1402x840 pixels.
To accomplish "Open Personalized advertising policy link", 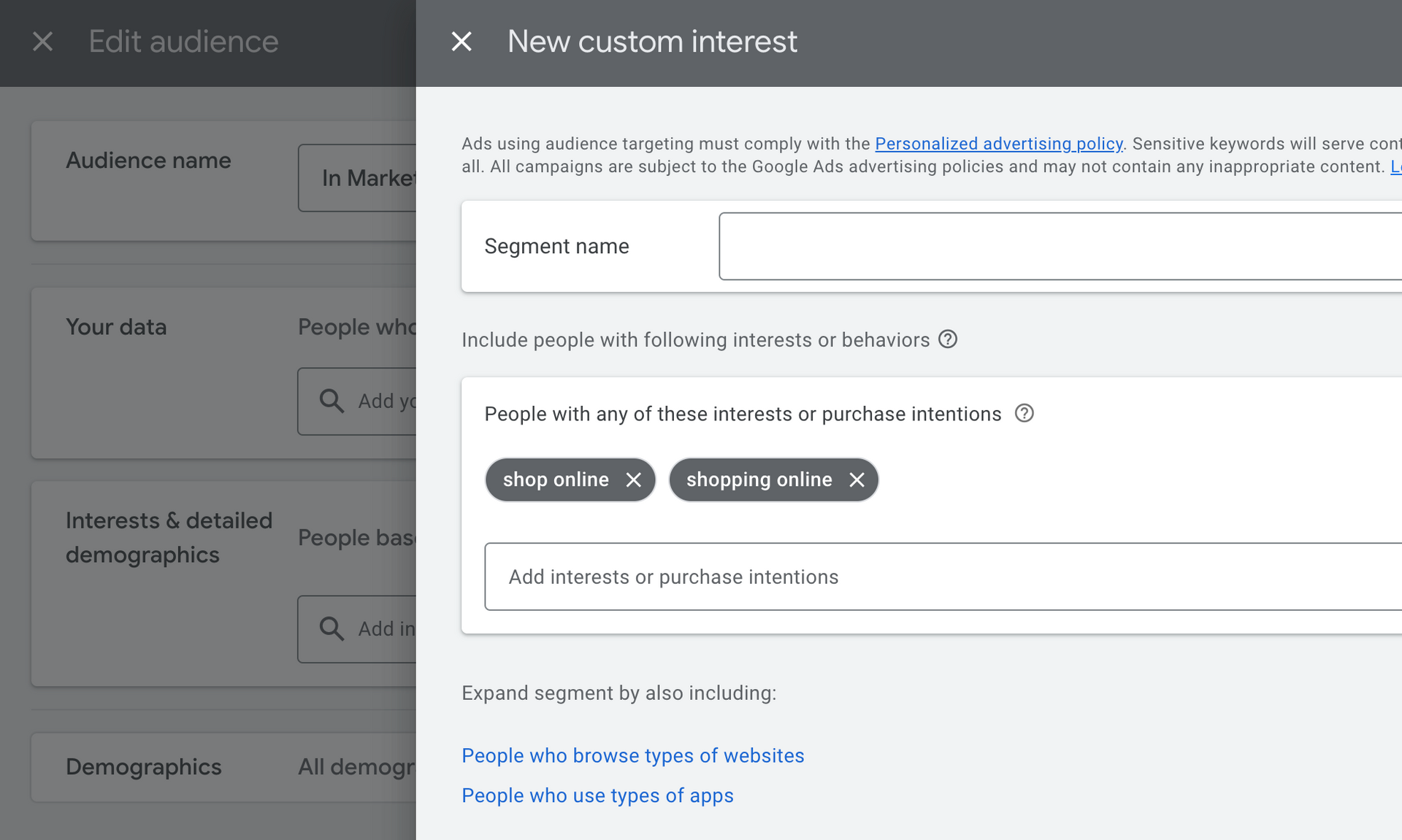I will [x=998, y=144].
